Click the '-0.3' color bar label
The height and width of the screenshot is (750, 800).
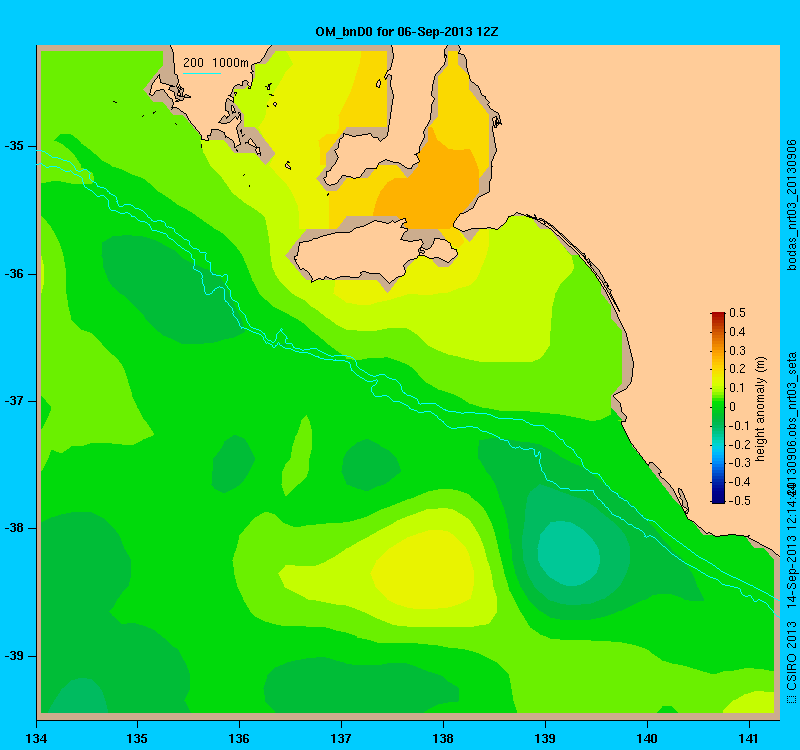click(738, 463)
